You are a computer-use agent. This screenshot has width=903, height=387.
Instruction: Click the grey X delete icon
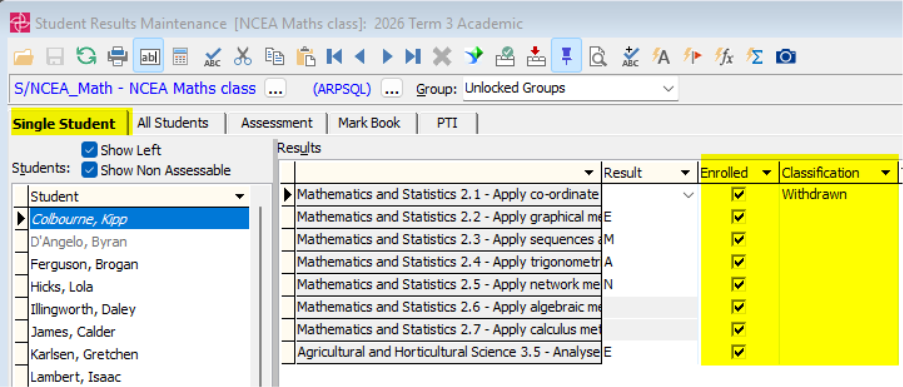point(442,56)
